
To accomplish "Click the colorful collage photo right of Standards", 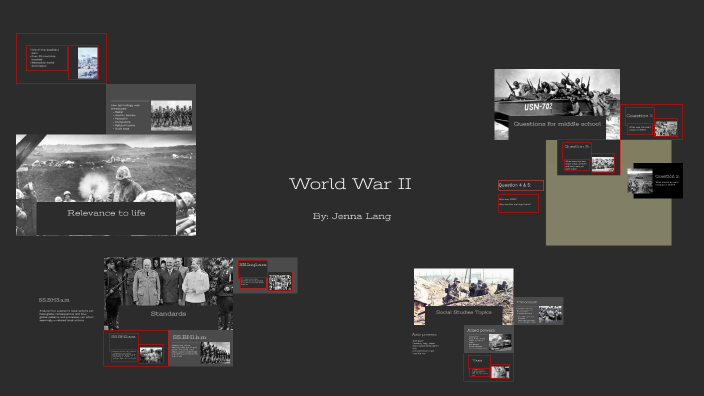I will click(x=280, y=282).
